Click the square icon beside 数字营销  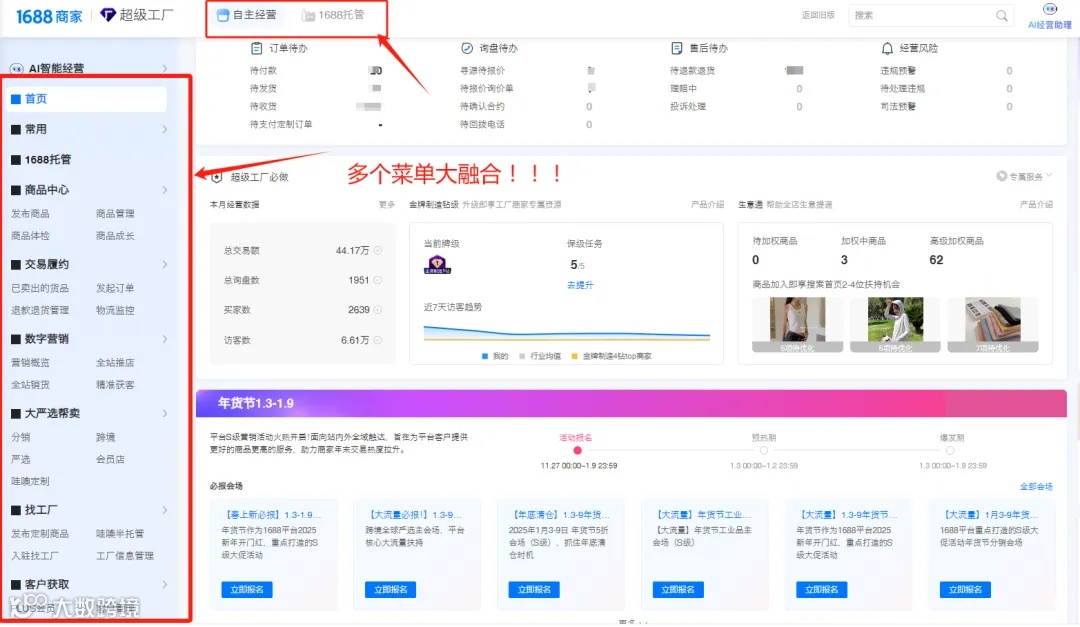(16, 339)
